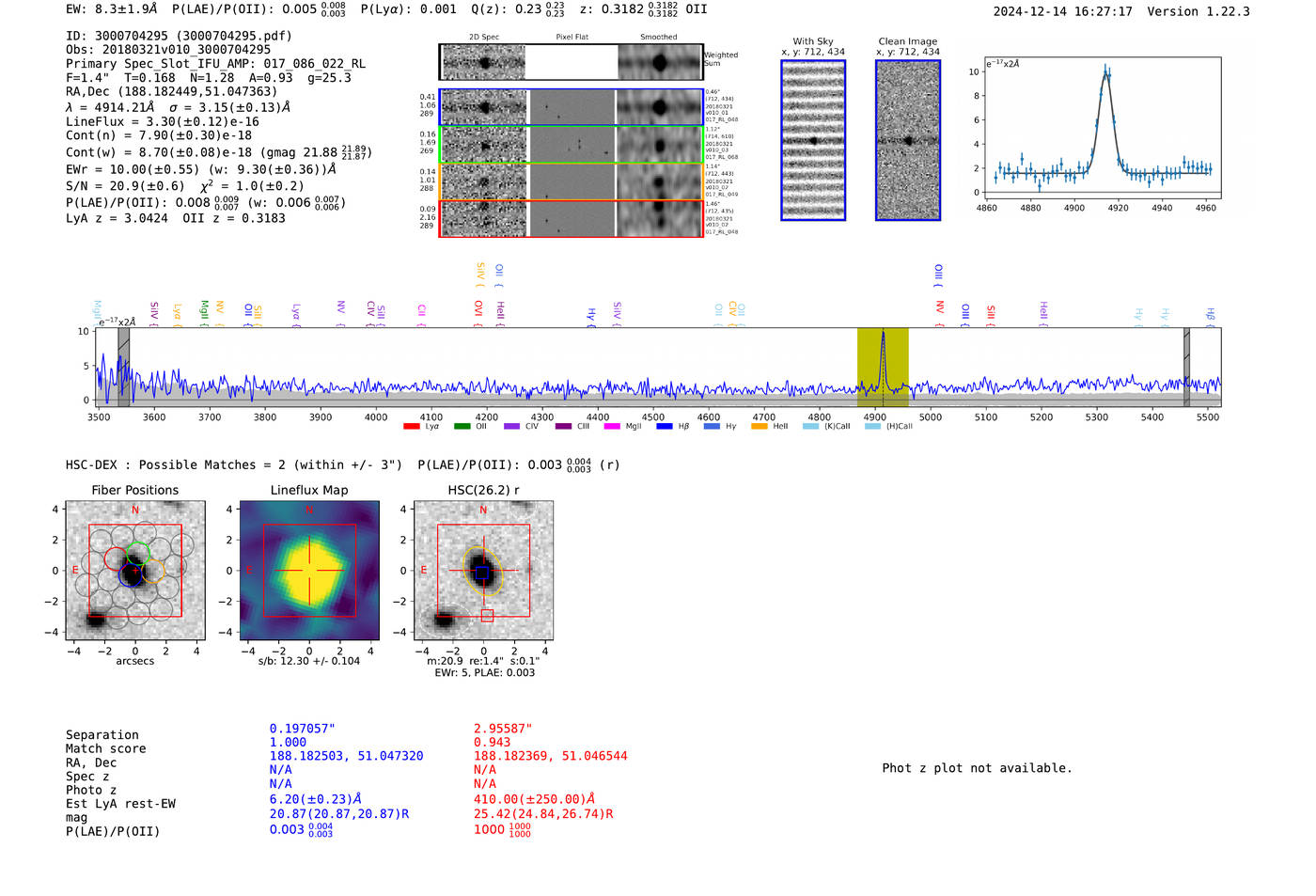Select the orange-bordered fiber row 017_RL_049

coord(571,181)
